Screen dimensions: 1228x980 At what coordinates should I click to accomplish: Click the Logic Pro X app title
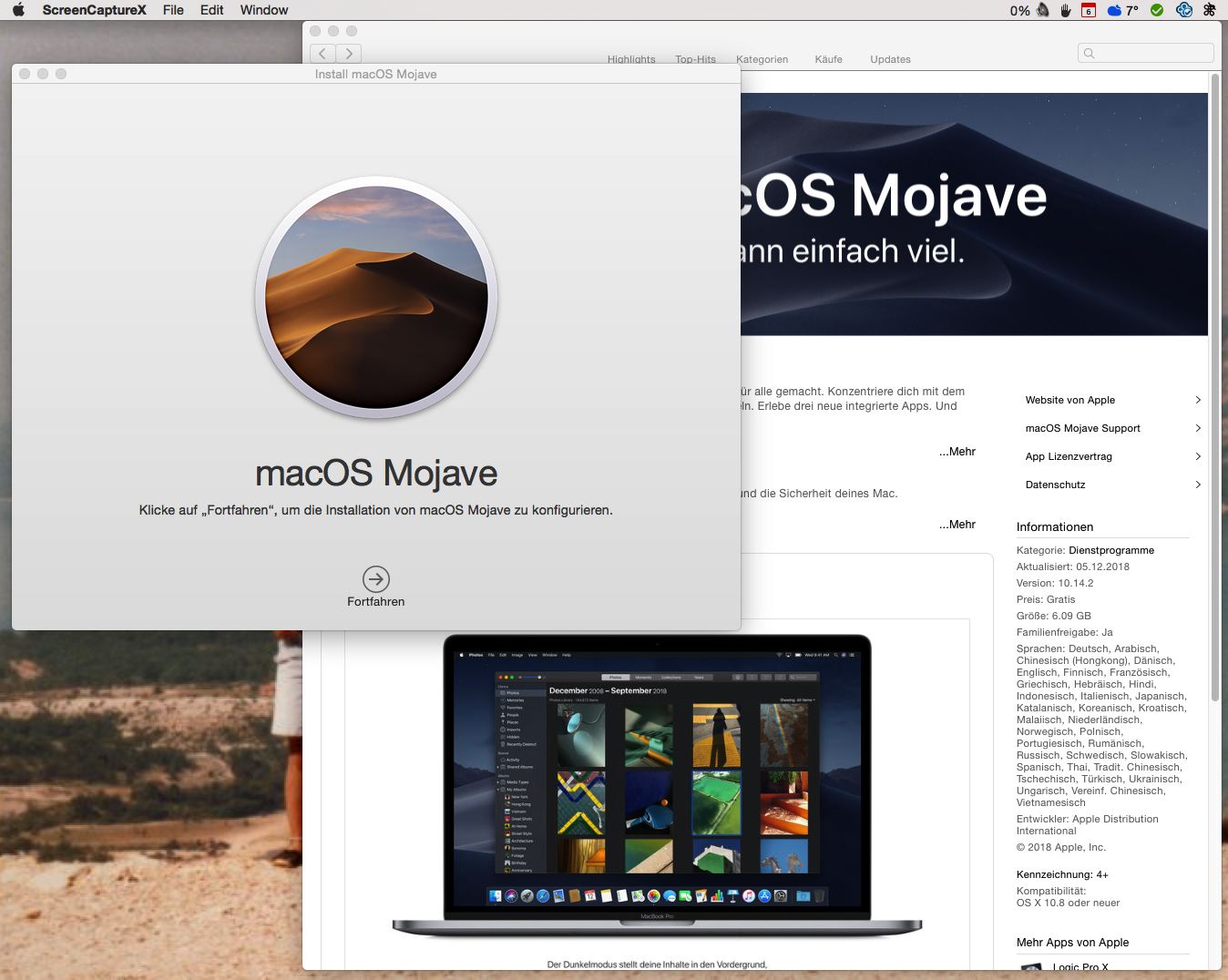point(1080,967)
